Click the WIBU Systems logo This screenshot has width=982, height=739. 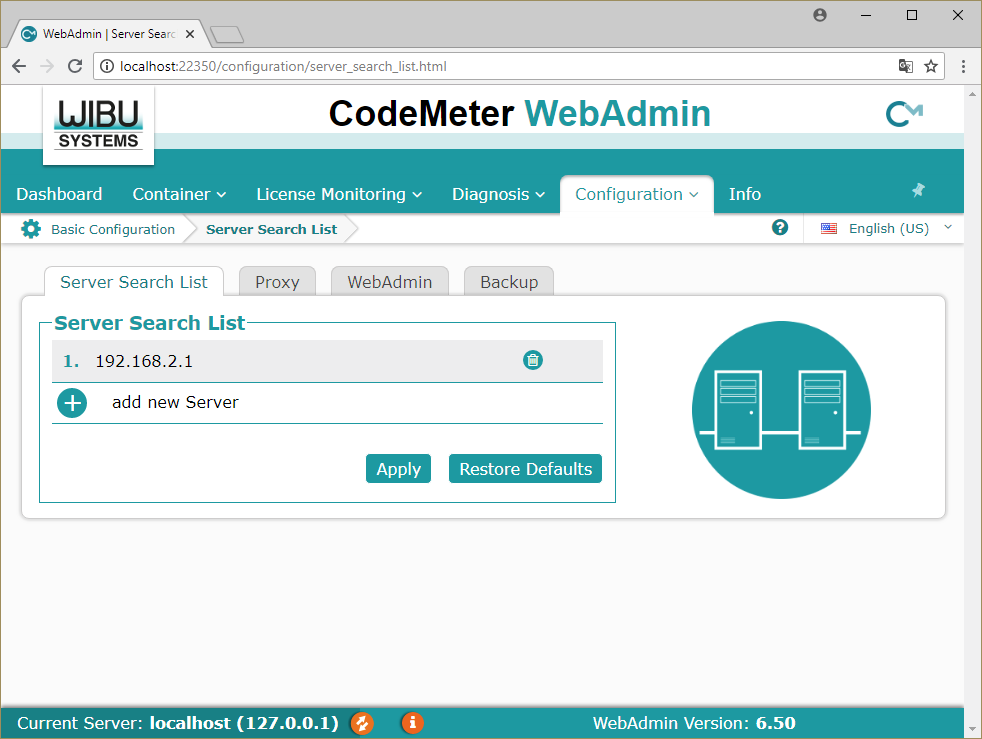click(x=98, y=125)
